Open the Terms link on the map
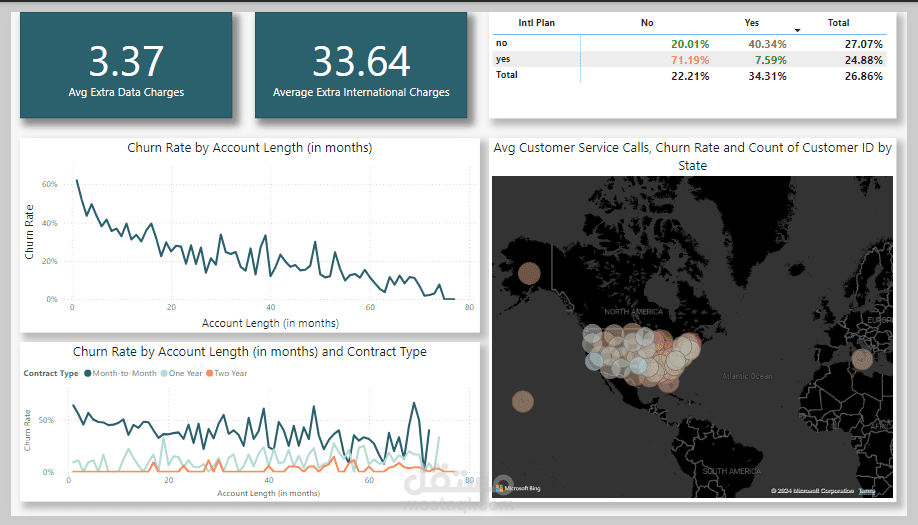Image resolution: width=918 pixels, height=525 pixels. coord(867,491)
